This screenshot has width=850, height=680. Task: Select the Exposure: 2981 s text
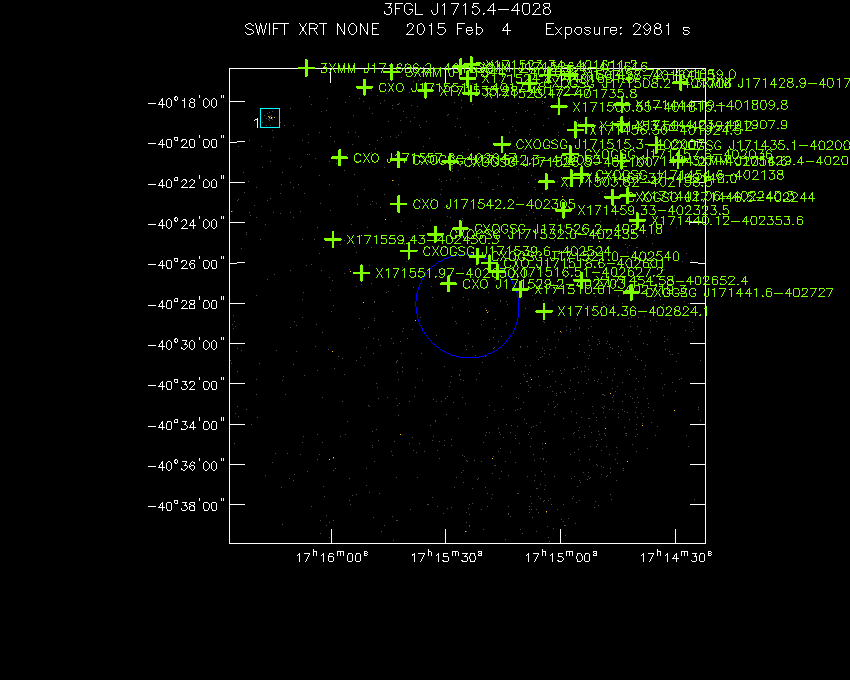pyautogui.click(x=617, y=29)
